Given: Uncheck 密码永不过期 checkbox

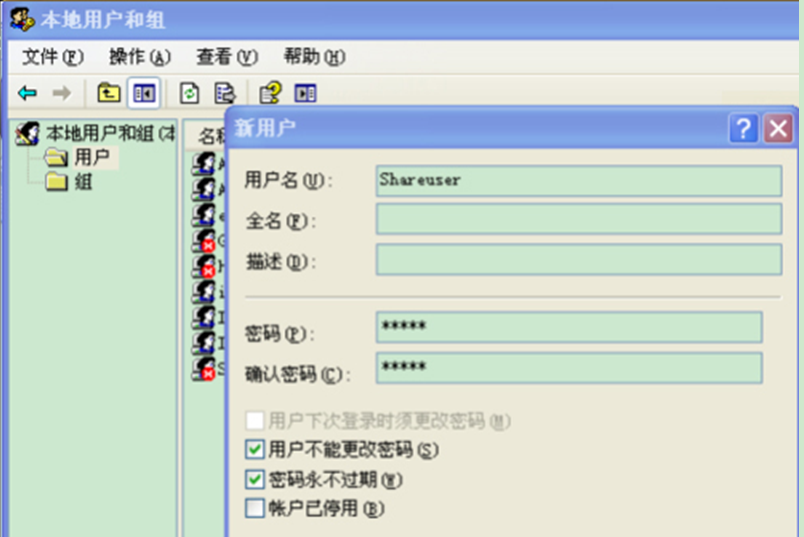Looking at the screenshot, I should point(255,480).
